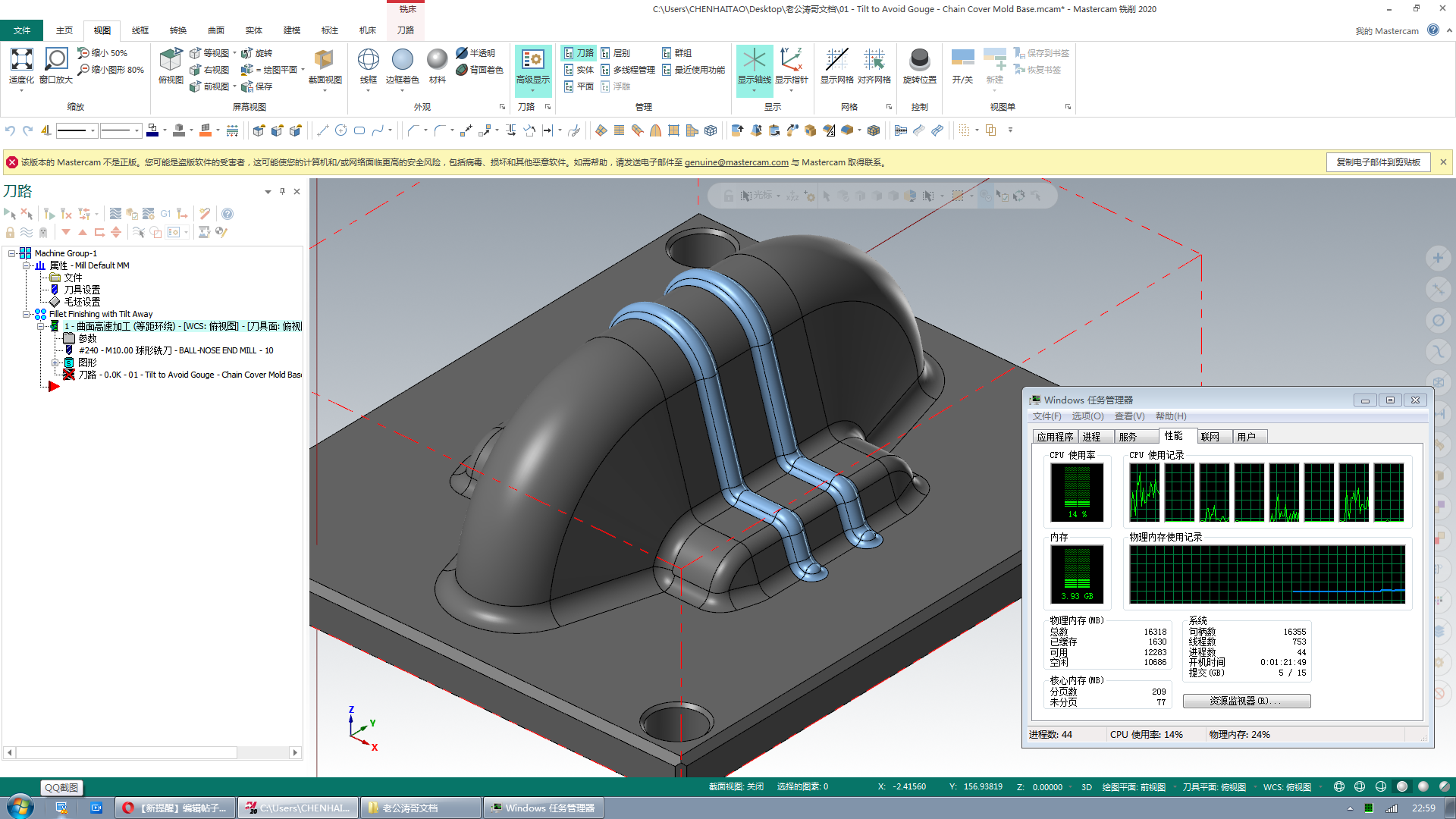This screenshot has width=1456, height=819.
Task: Collapse the Machine Group-1 tree node
Action: 12,253
